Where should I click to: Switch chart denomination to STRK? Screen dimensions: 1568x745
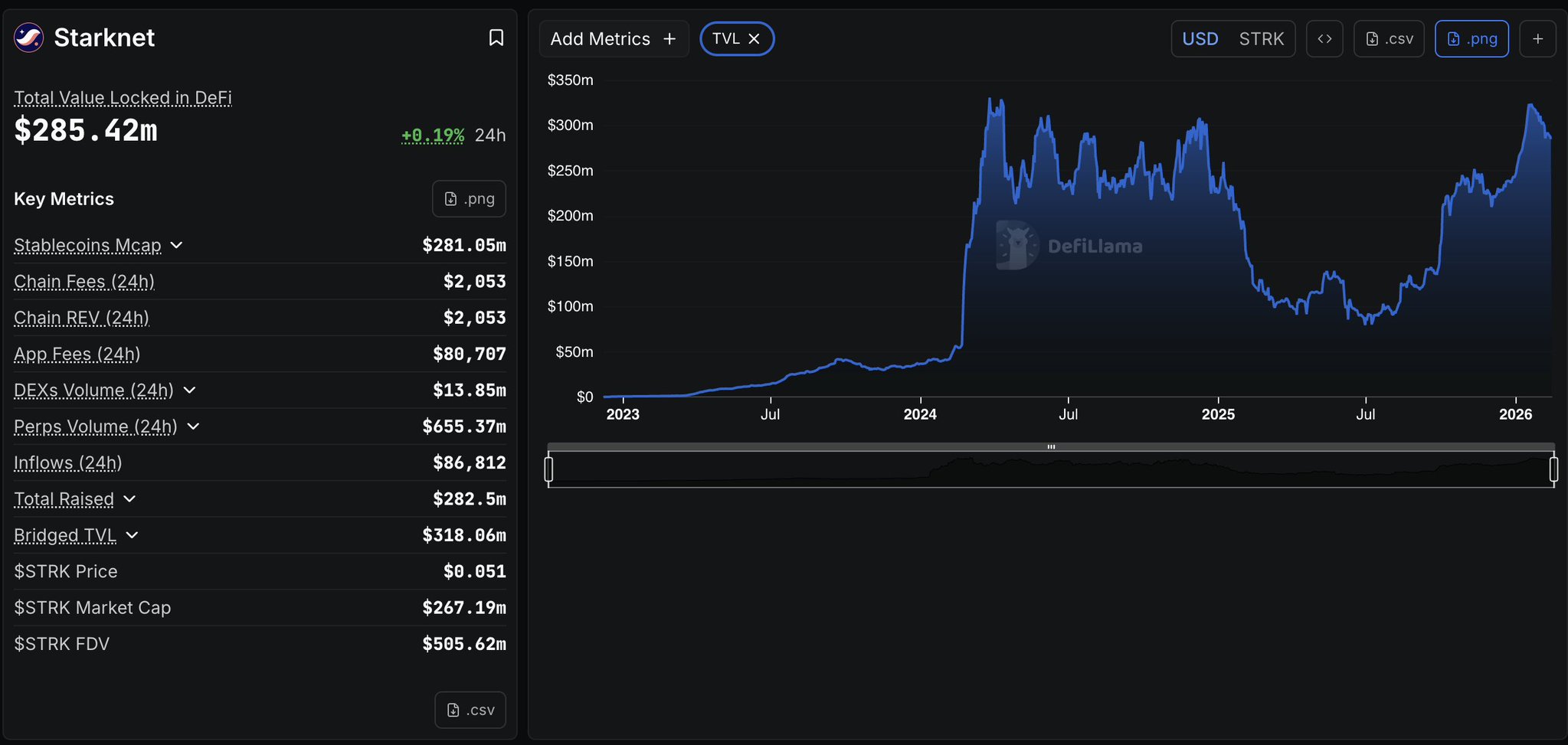1261,39
